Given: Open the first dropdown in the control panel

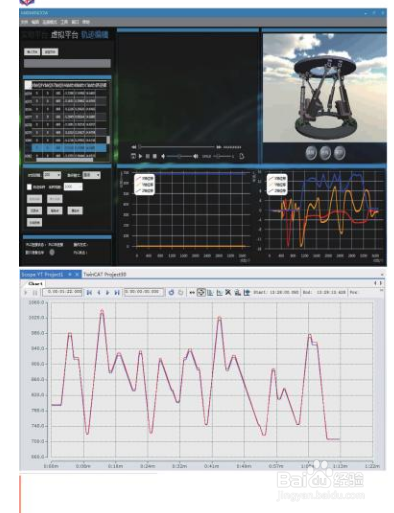Looking at the screenshot, I should pyautogui.click(x=52, y=175).
